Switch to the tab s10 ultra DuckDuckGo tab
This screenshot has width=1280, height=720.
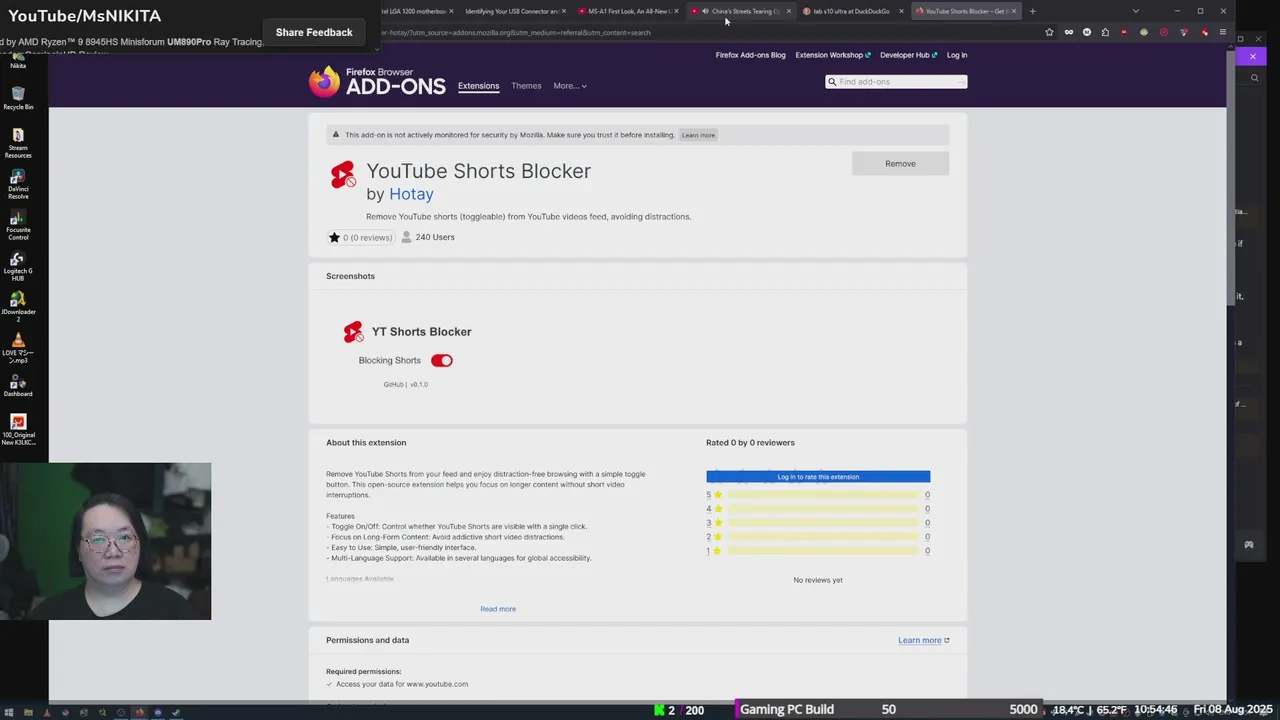click(x=852, y=11)
